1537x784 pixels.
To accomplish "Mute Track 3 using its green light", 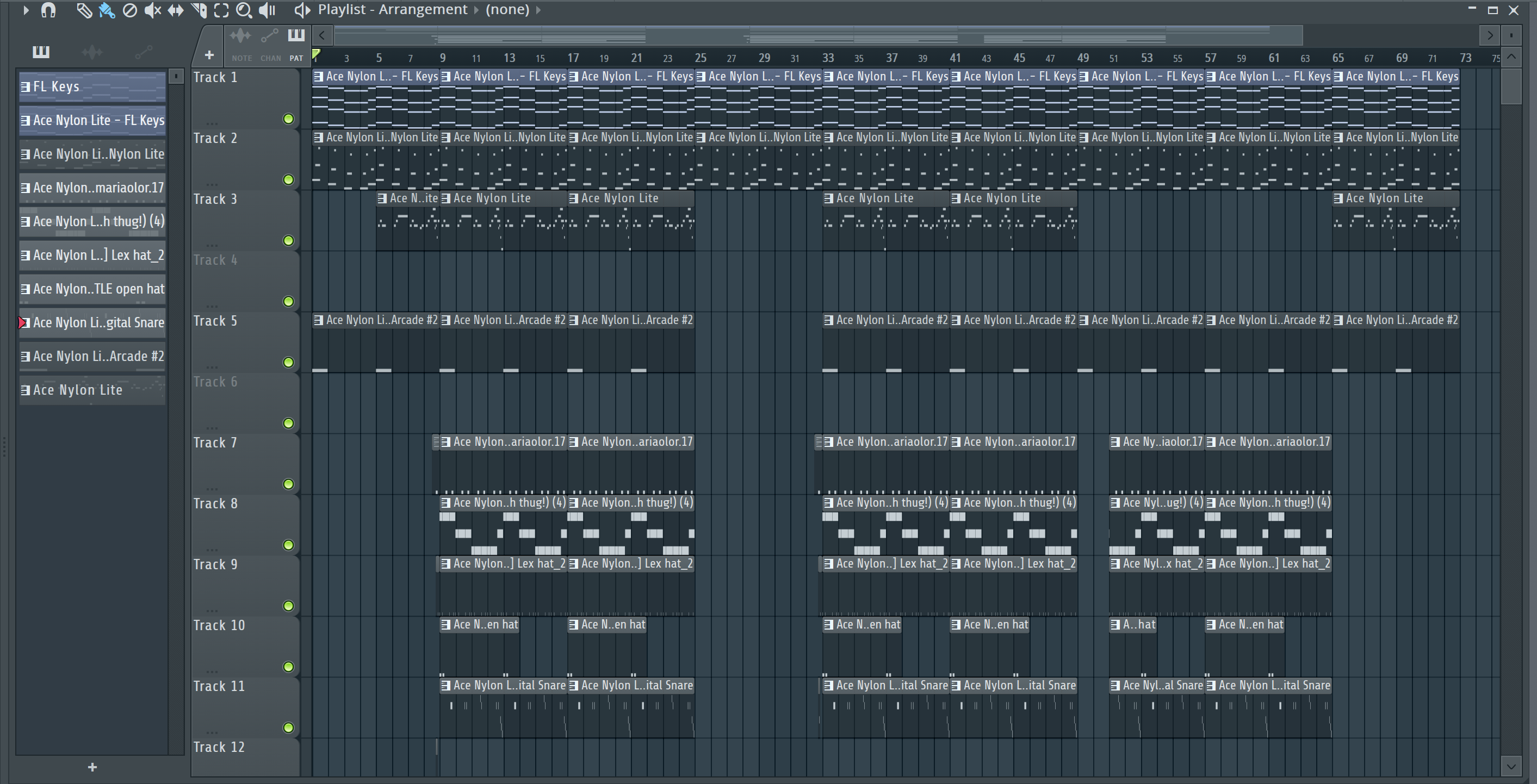I will click(288, 240).
